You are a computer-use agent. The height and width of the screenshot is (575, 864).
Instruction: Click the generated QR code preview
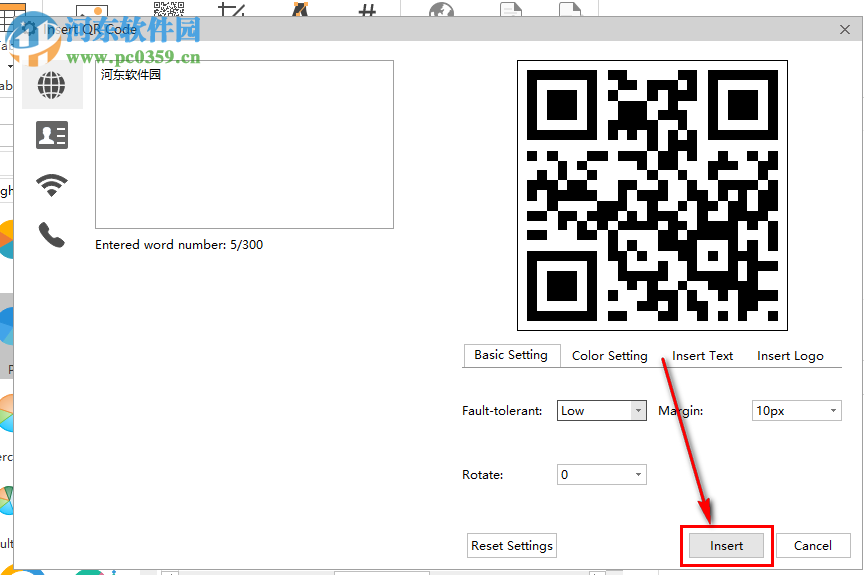652,196
